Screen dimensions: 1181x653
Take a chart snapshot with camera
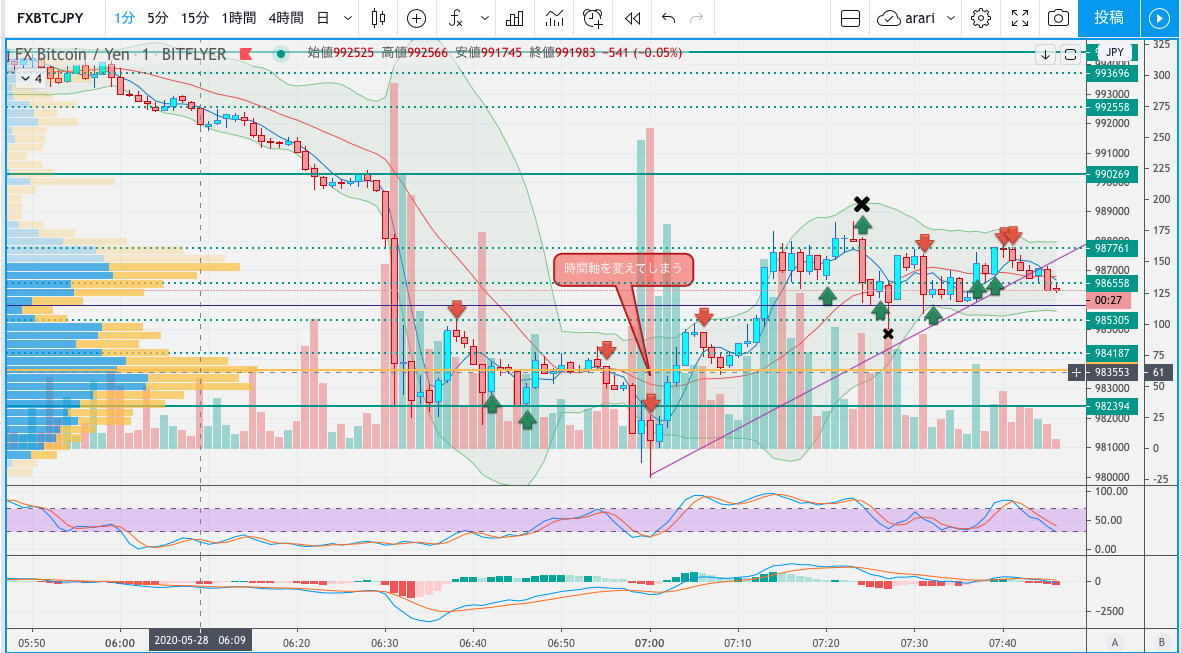(1057, 18)
